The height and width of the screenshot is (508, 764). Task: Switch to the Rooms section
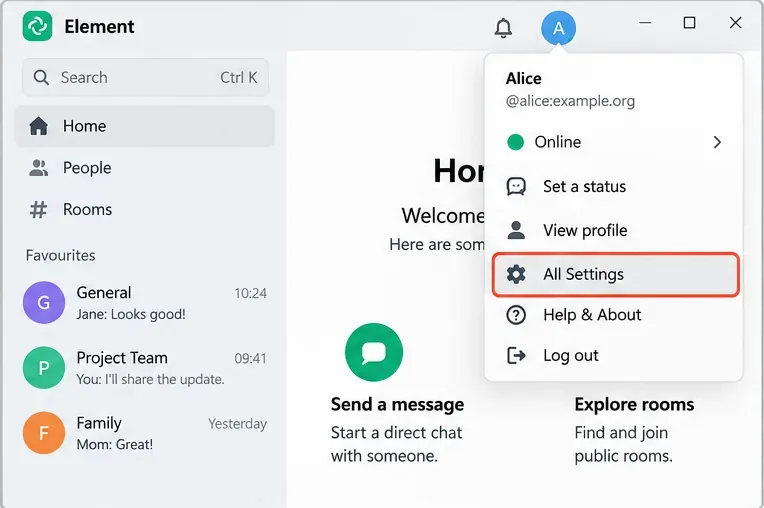(144, 210)
